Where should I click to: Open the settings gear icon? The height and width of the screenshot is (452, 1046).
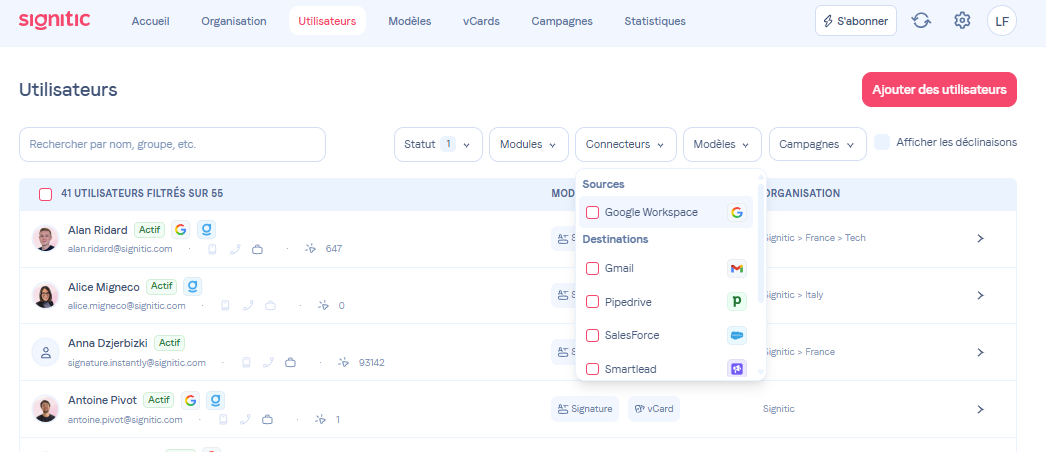click(x=961, y=21)
